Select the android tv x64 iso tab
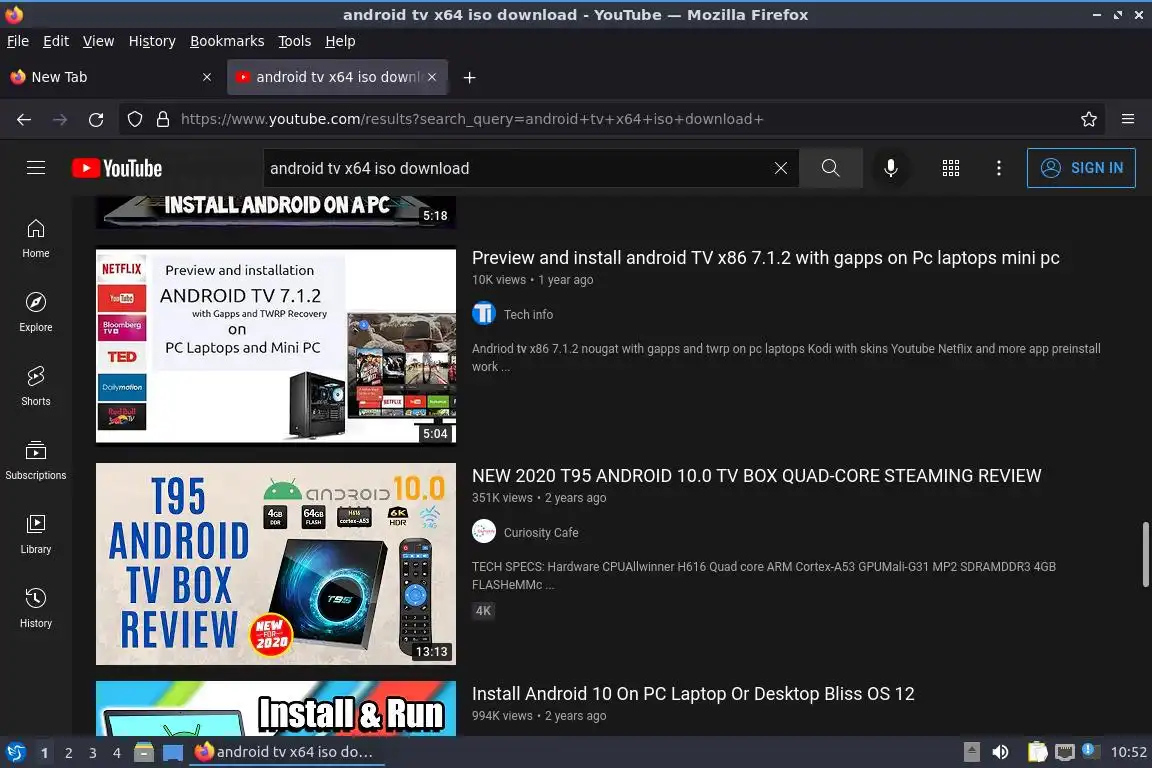 pyautogui.click(x=337, y=77)
